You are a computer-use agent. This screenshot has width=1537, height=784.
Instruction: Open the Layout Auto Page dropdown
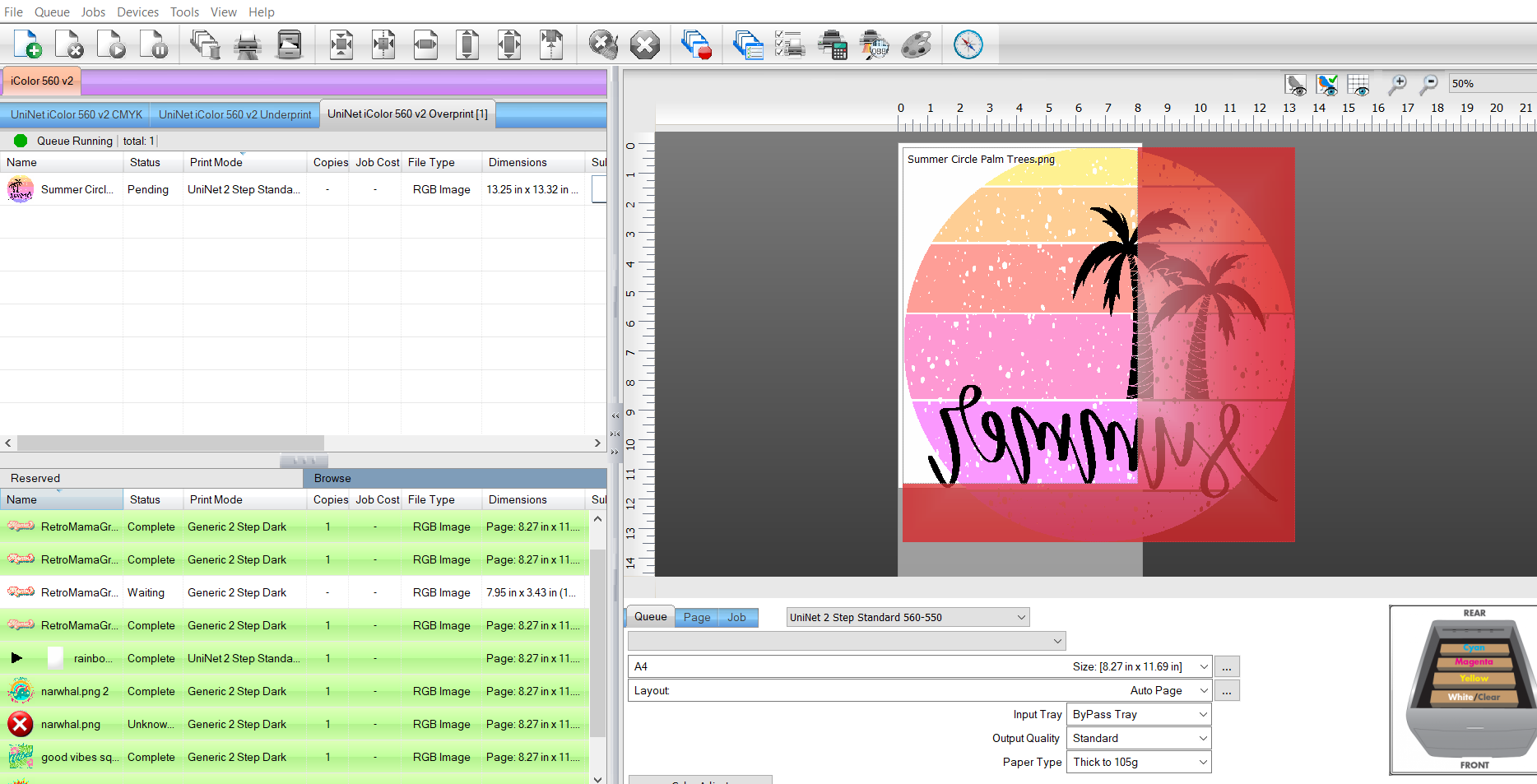click(1202, 690)
